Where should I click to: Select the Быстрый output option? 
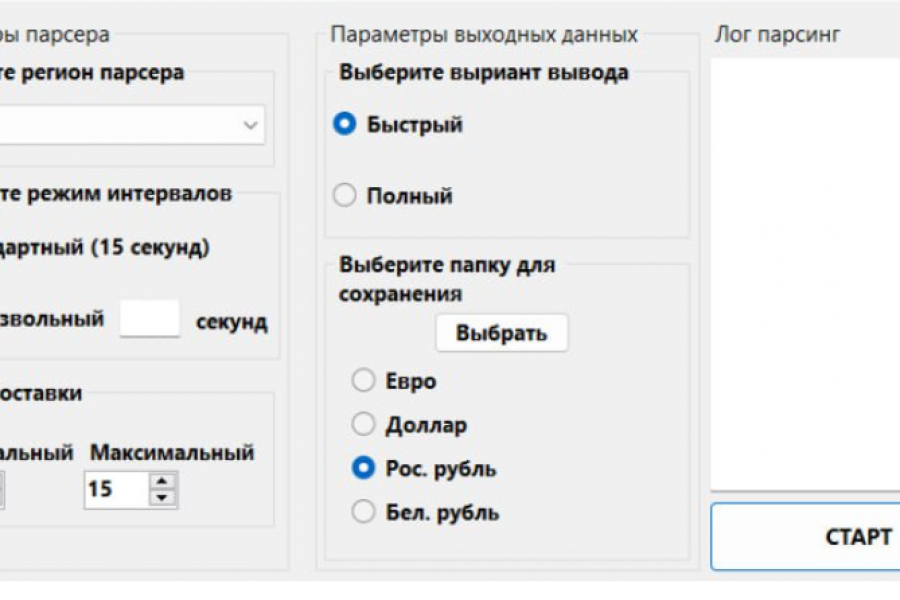(345, 125)
